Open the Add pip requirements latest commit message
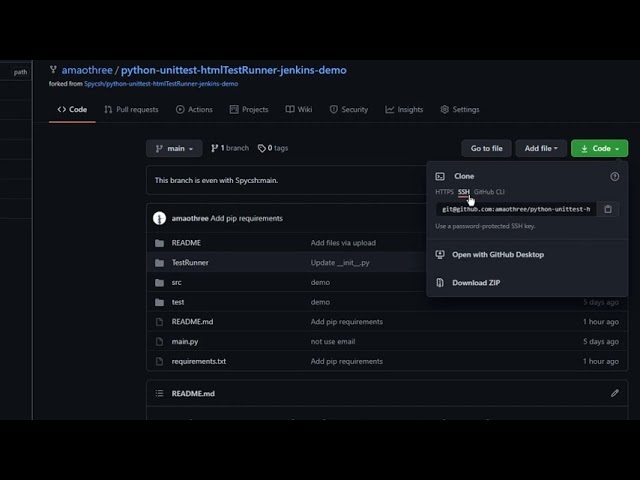640x480 pixels. [247, 218]
